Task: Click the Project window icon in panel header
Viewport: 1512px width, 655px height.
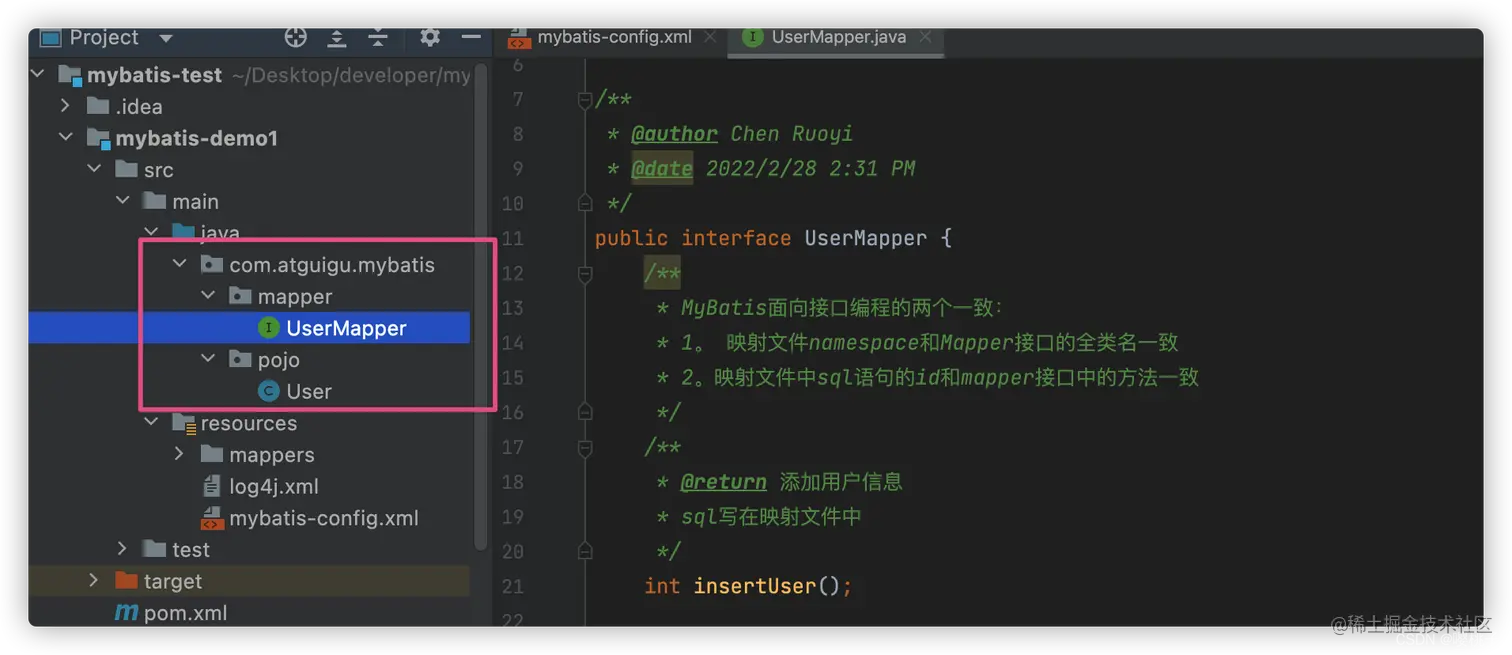Action: coord(51,38)
